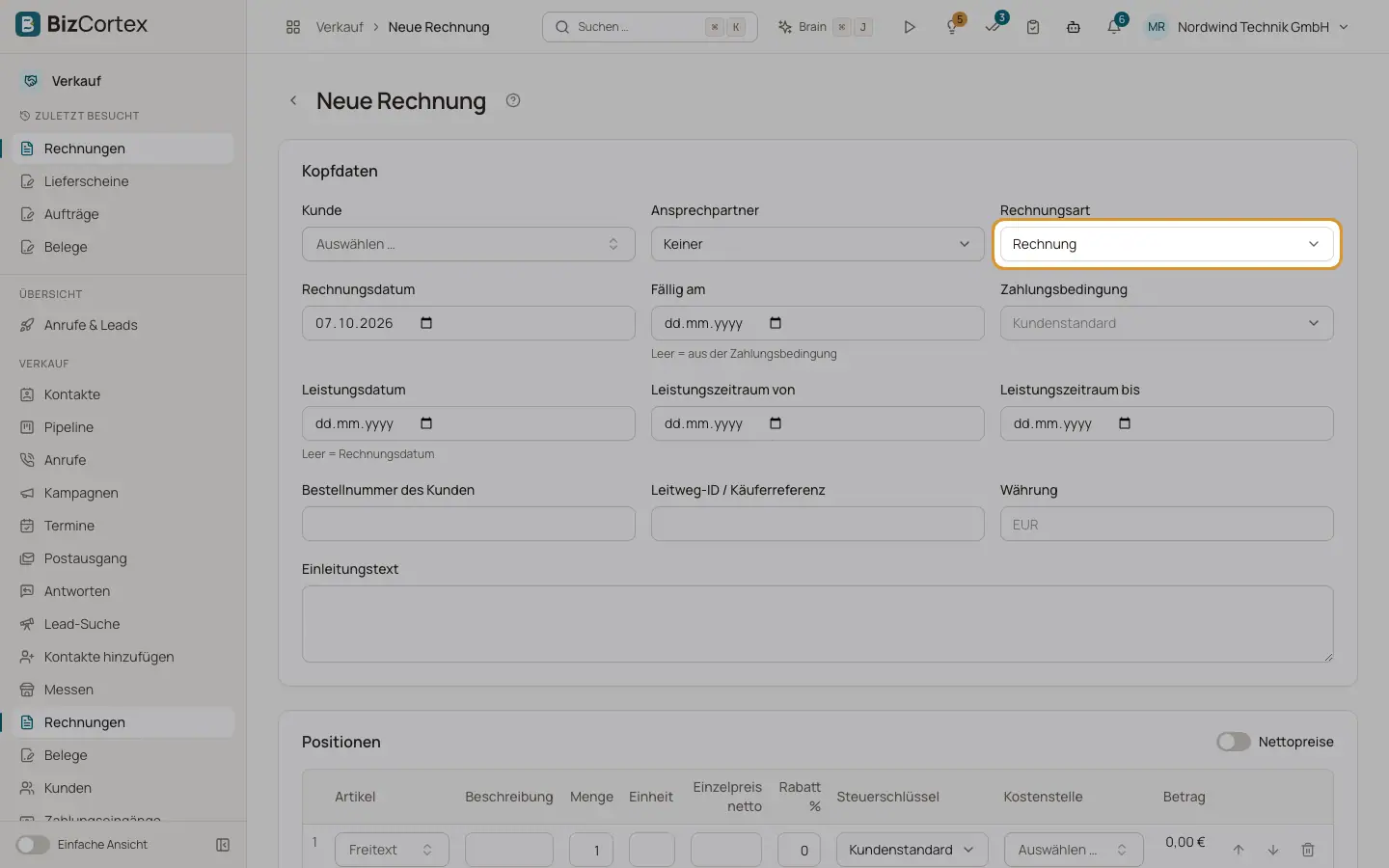Image resolution: width=1389 pixels, height=868 pixels.
Task: Click the play icon in the top bar
Action: [909, 27]
